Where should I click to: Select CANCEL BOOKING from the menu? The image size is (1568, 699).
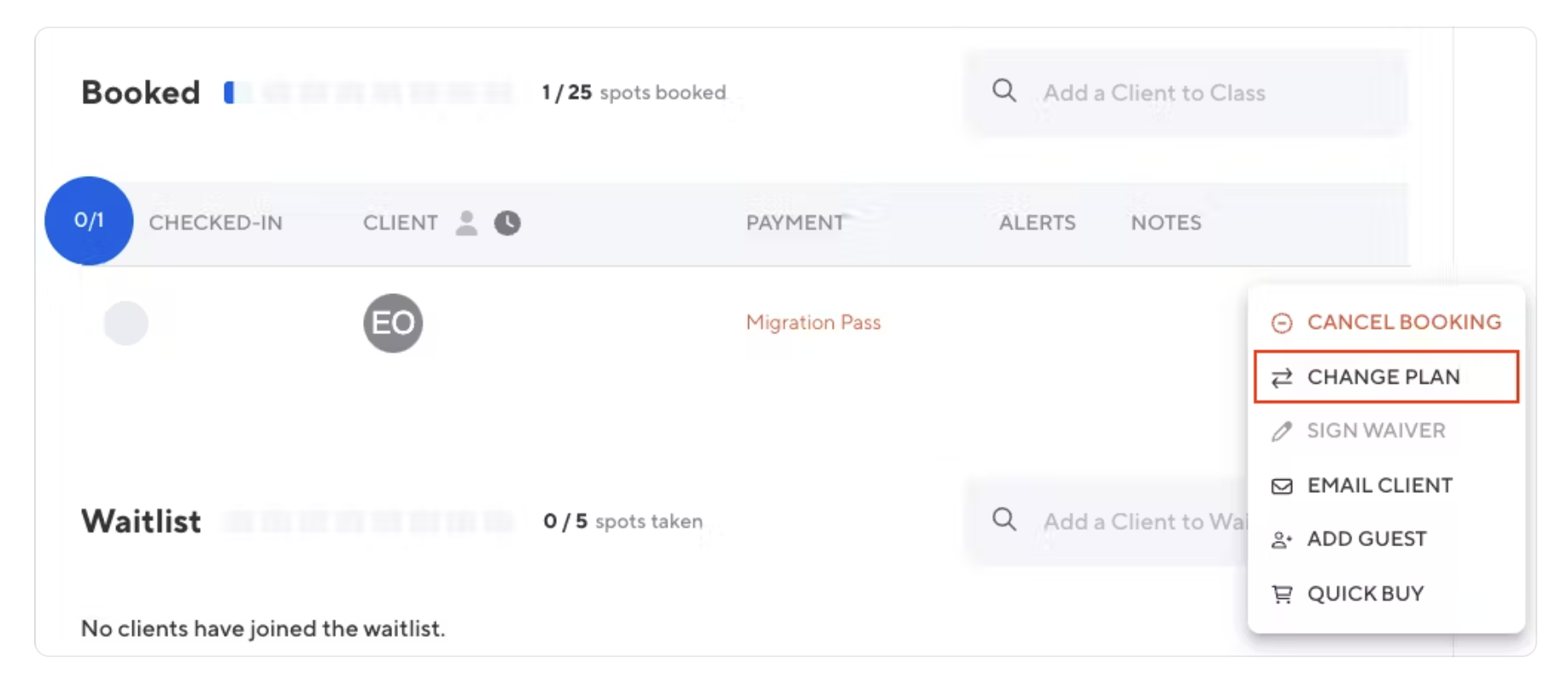click(1403, 322)
